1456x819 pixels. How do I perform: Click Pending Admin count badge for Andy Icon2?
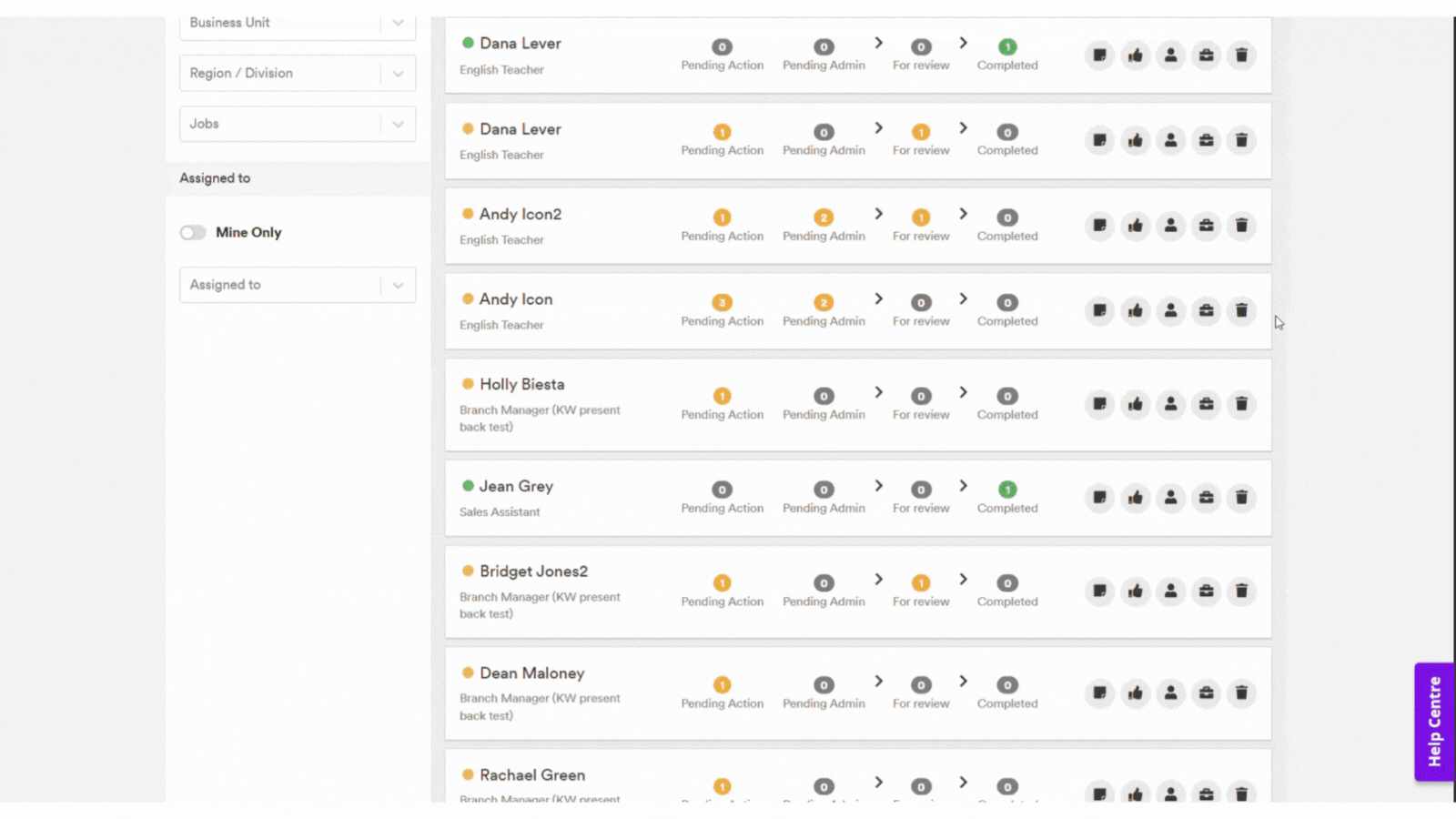click(824, 217)
